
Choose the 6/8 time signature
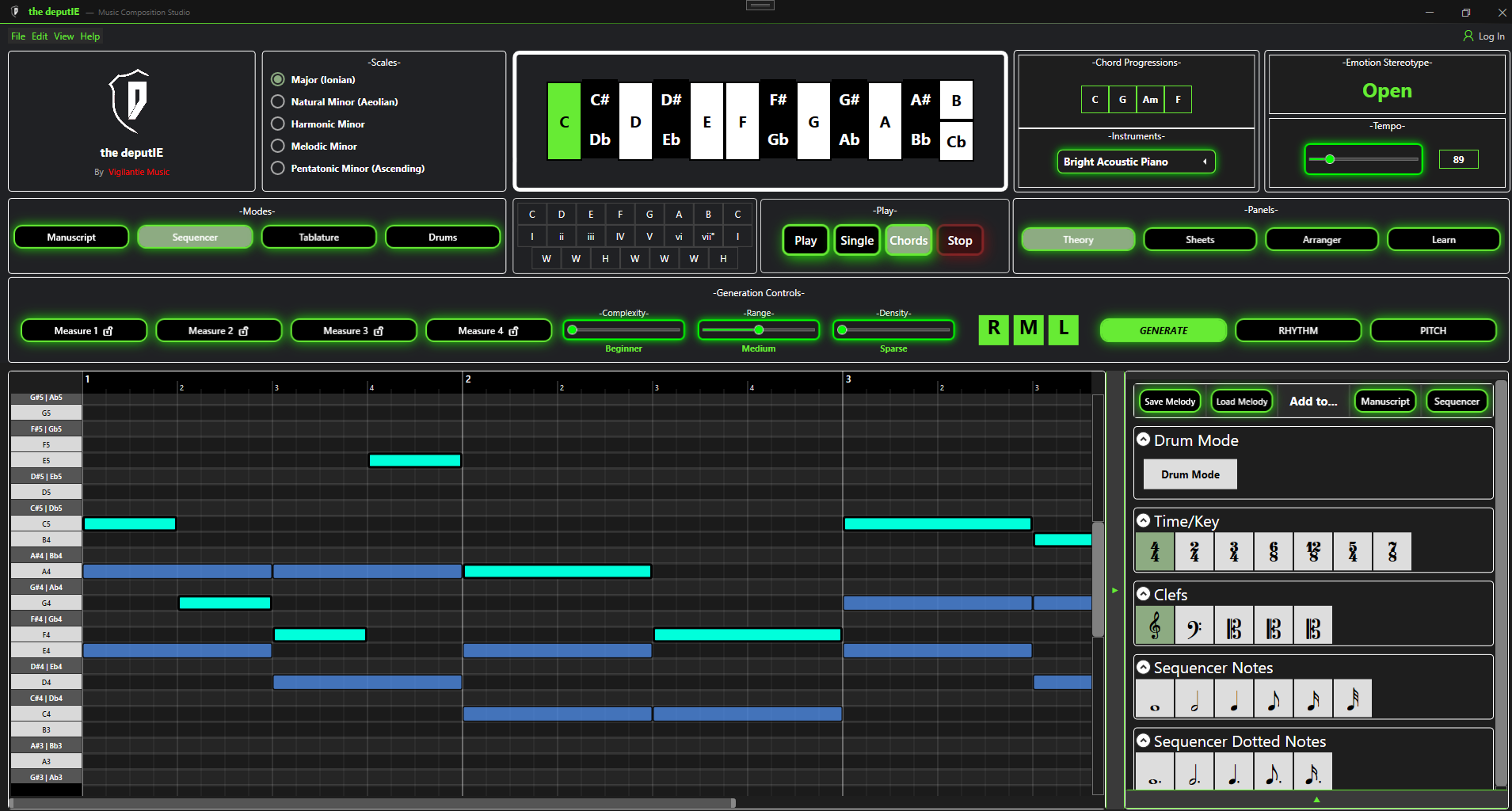pos(1273,552)
